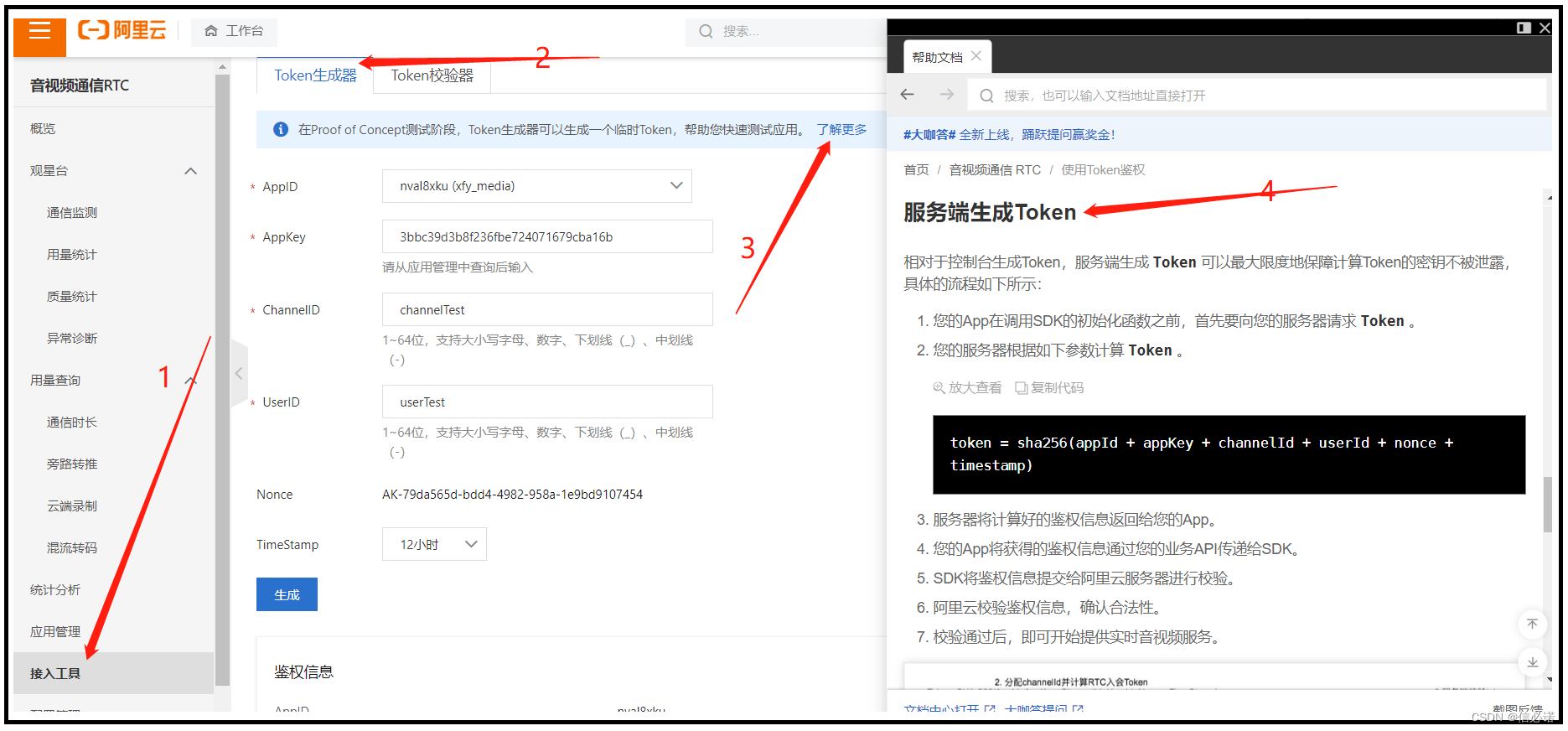Click the left sidebar vertical scrollbar
1568x731 pixels.
(222, 381)
